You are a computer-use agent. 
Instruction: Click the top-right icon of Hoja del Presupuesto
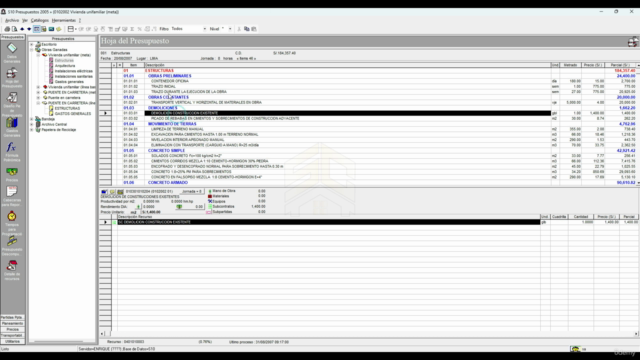tap(633, 41)
